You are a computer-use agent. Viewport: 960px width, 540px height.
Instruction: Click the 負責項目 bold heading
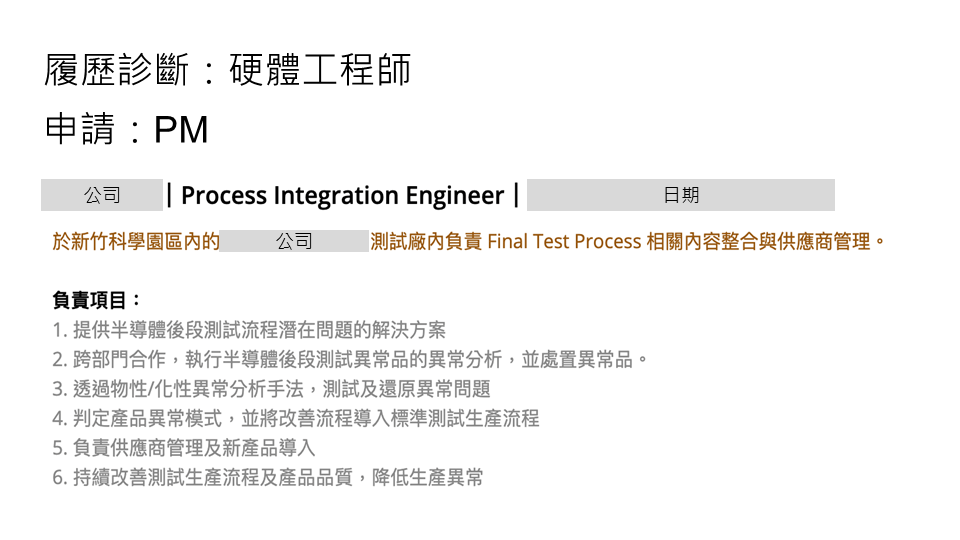(89, 300)
